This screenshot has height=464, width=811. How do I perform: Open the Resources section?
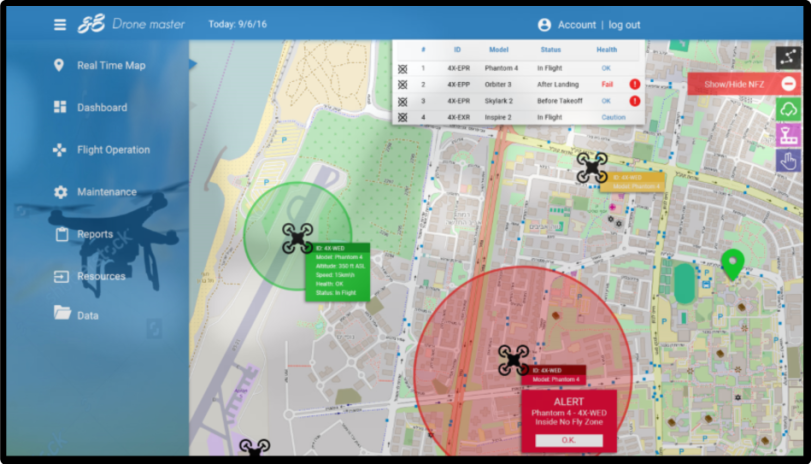(x=101, y=276)
